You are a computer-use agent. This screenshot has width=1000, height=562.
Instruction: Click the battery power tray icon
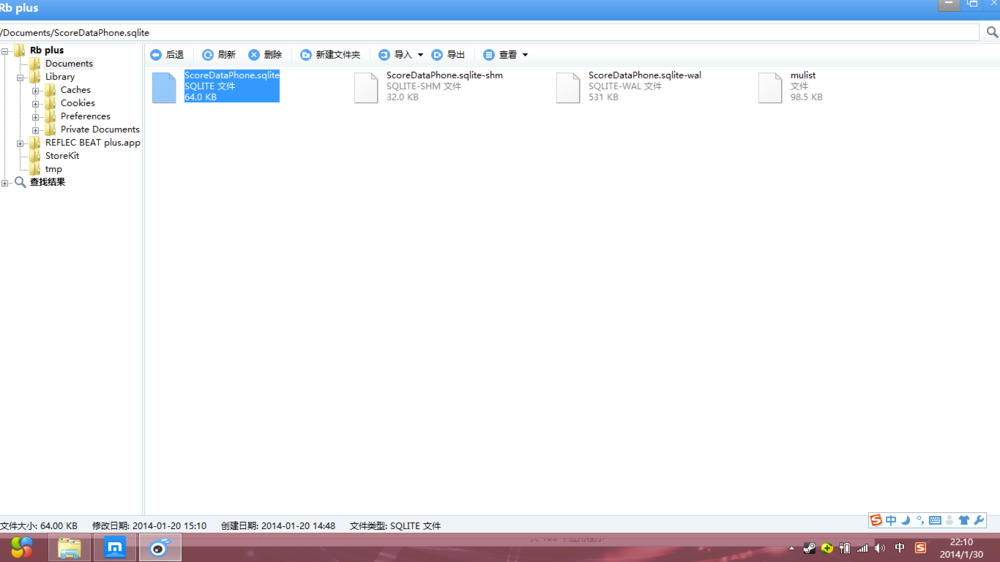point(845,548)
